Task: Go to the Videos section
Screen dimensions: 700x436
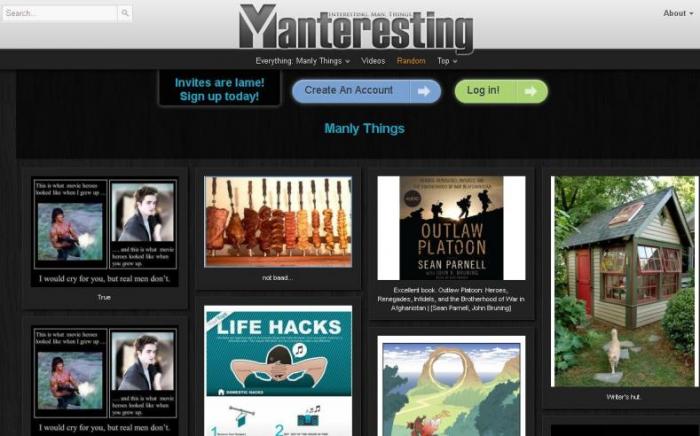Action: [x=373, y=61]
